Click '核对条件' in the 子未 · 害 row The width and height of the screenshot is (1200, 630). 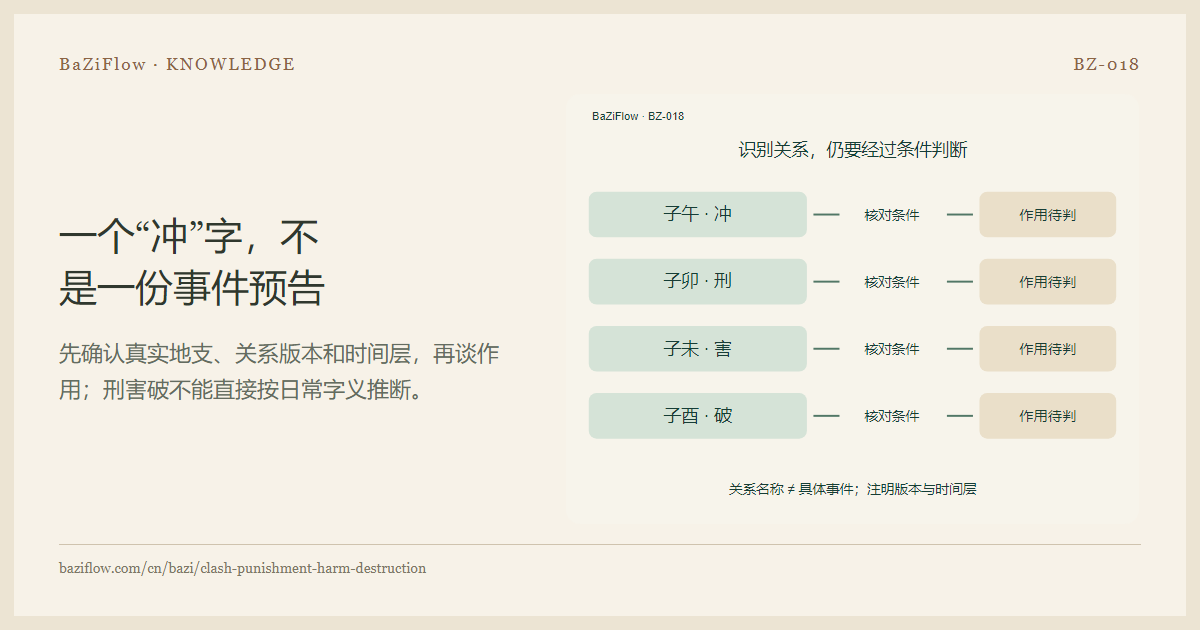coord(892,349)
